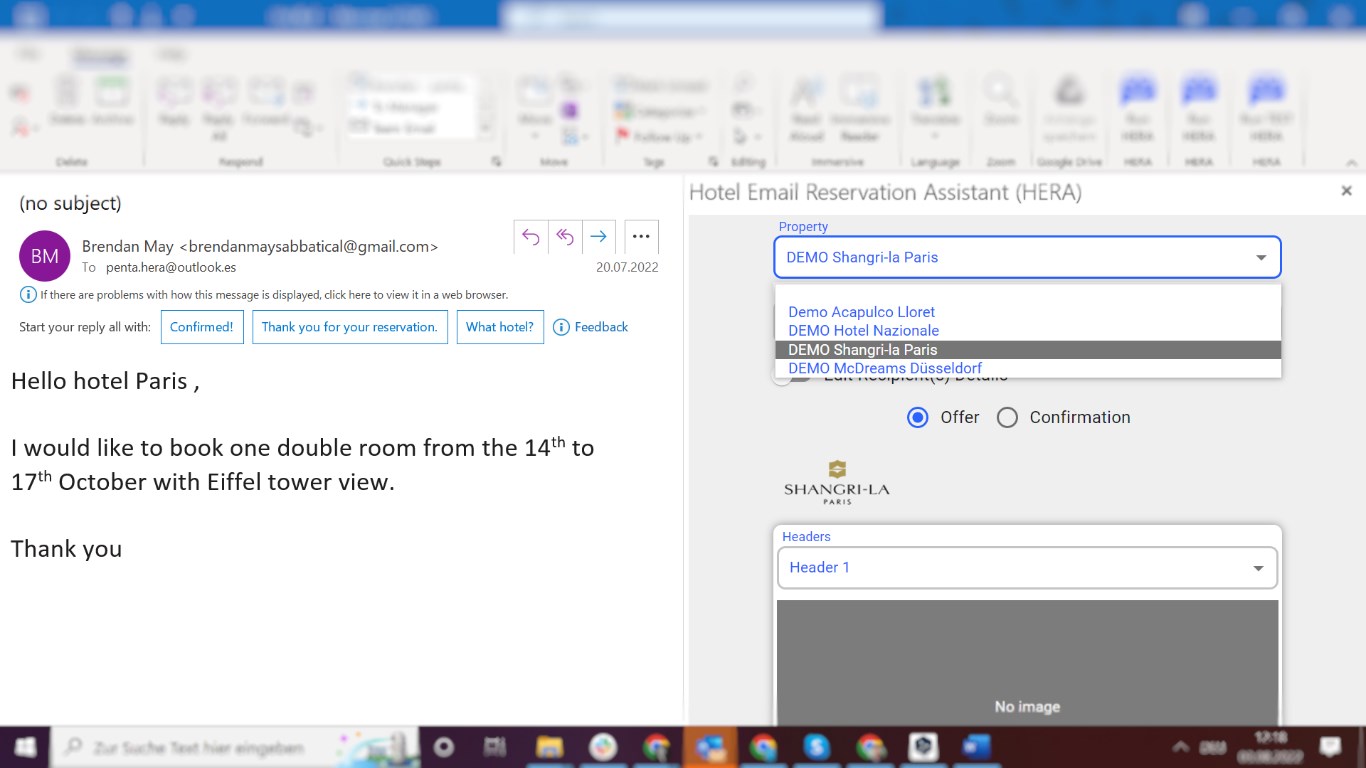
Task: Click the Archive icon in the ribbon
Action: click(x=112, y=101)
